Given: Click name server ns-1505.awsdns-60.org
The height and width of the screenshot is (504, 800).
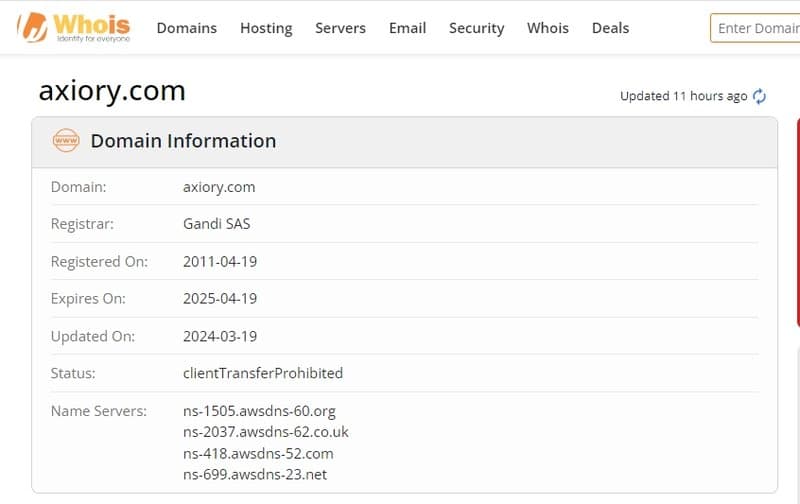Looking at the screenshot, I should 259,411.
